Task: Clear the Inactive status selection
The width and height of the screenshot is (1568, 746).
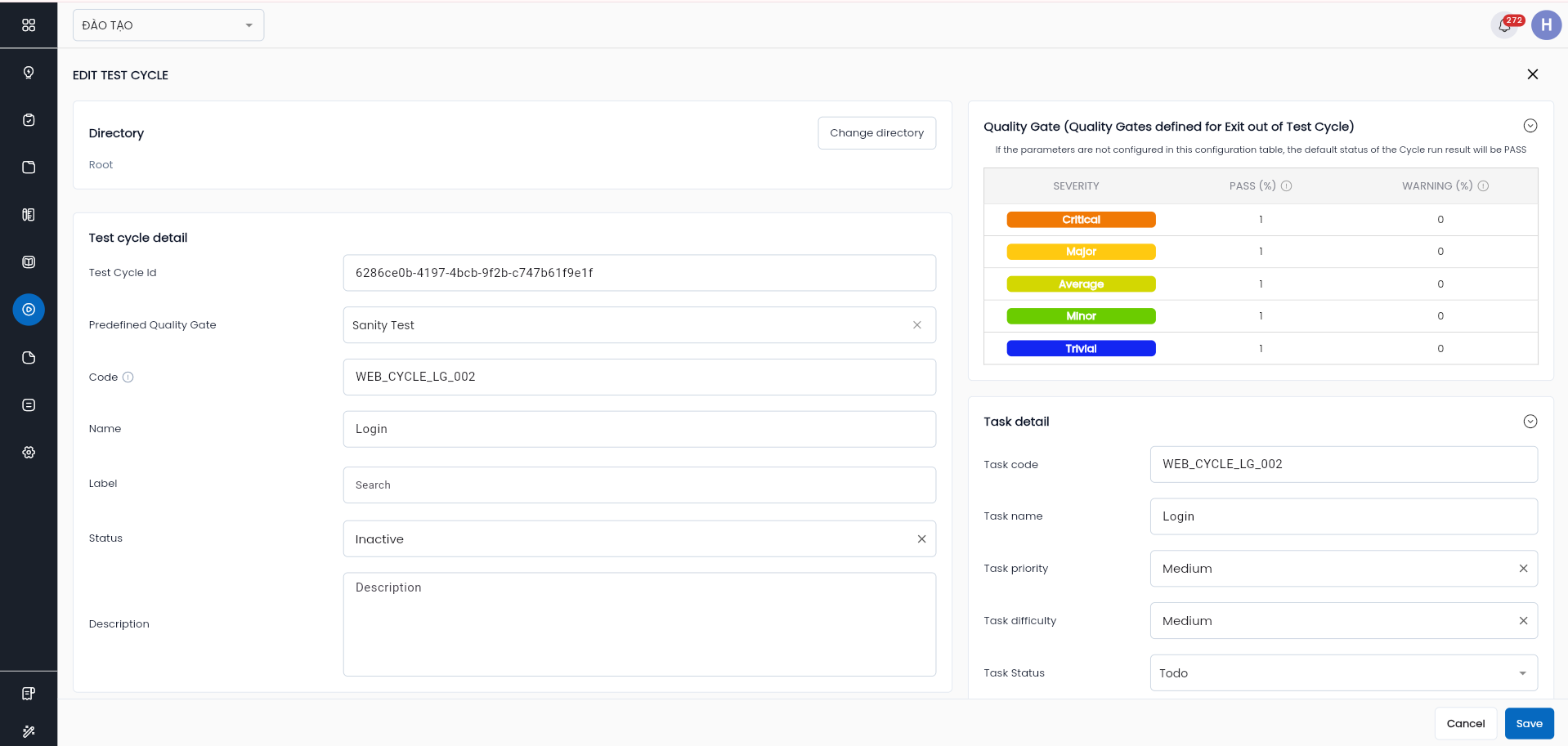Action: (921, 539)
